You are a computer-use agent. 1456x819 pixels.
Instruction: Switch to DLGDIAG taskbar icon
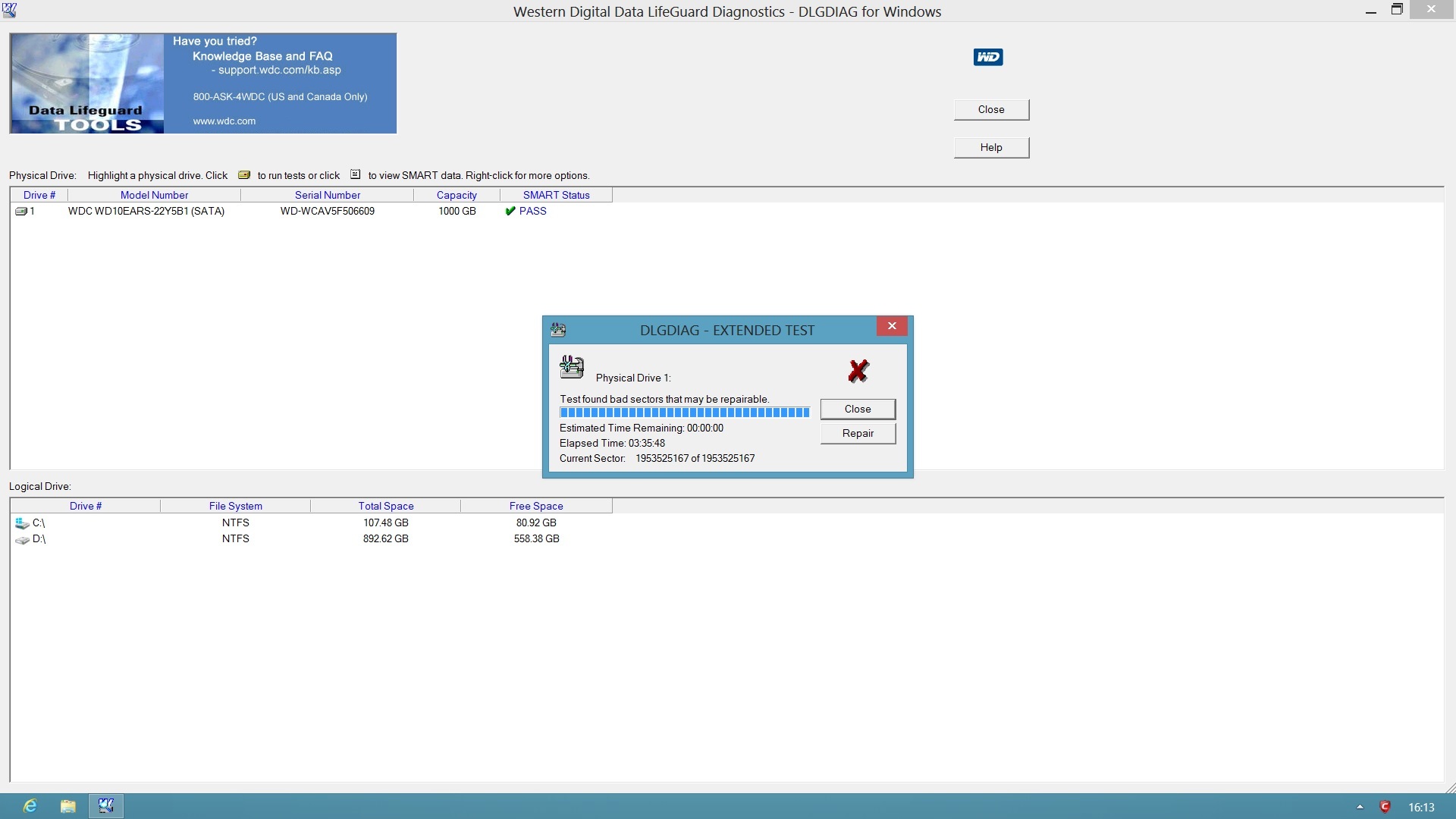pyautogui.click(x=105, y=806)
